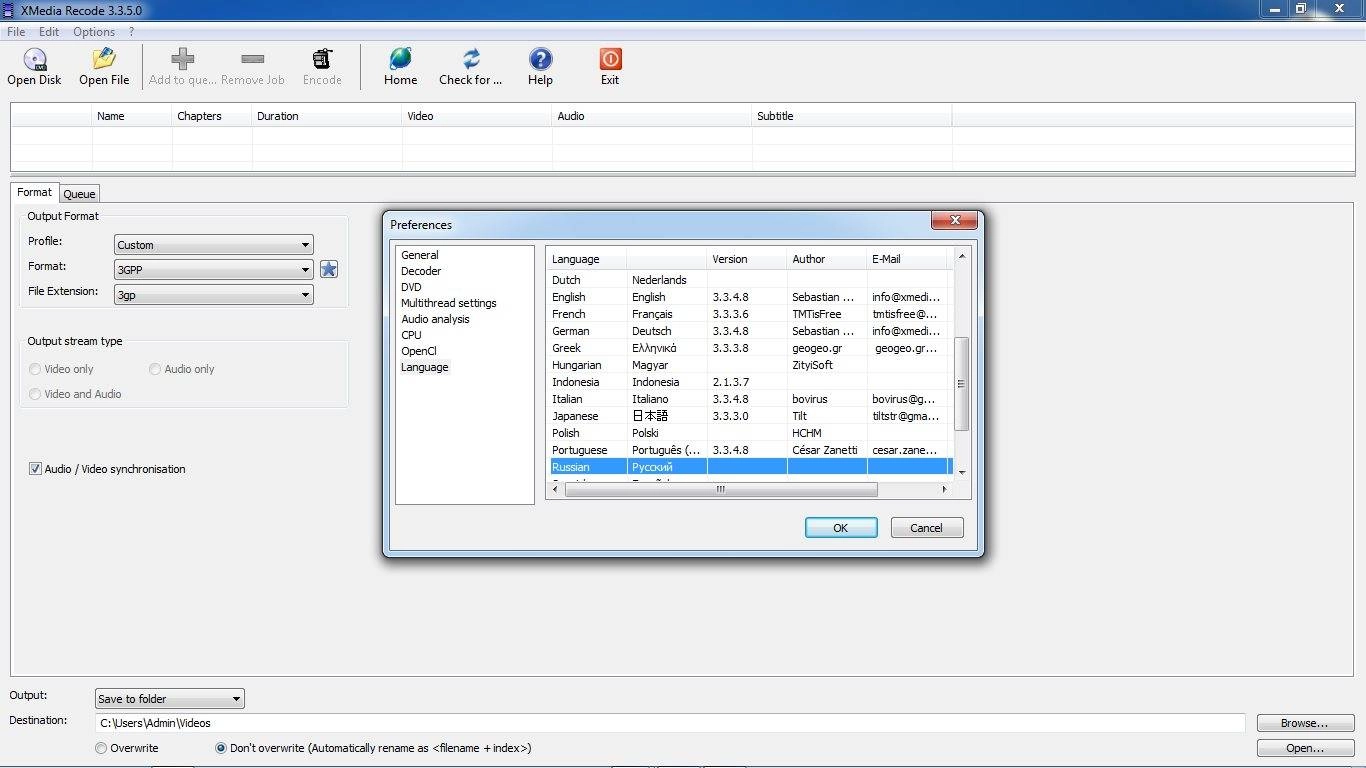This screenshot has height=768, width=1366.
Task: Choose the Don't overwrite radio option
Action: pos(221,748)
